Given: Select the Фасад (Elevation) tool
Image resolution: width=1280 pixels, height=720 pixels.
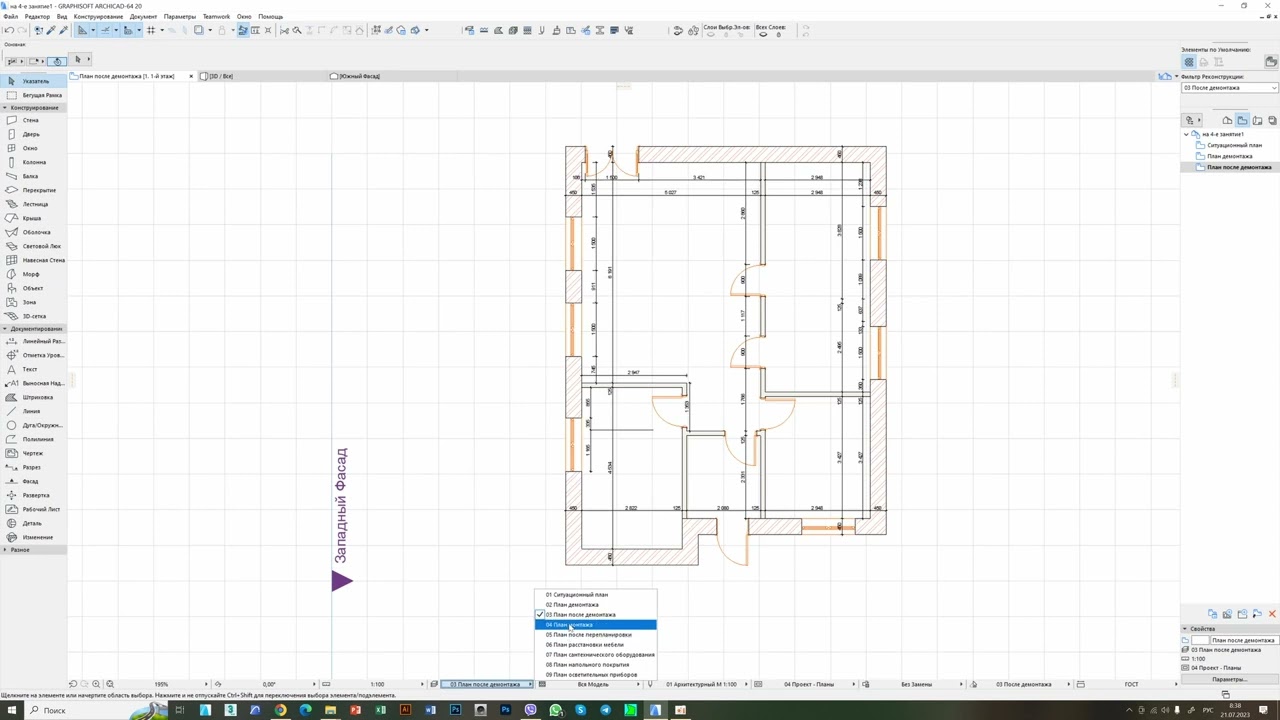Looking at the screenshot, I should click(x=30, y=481).
